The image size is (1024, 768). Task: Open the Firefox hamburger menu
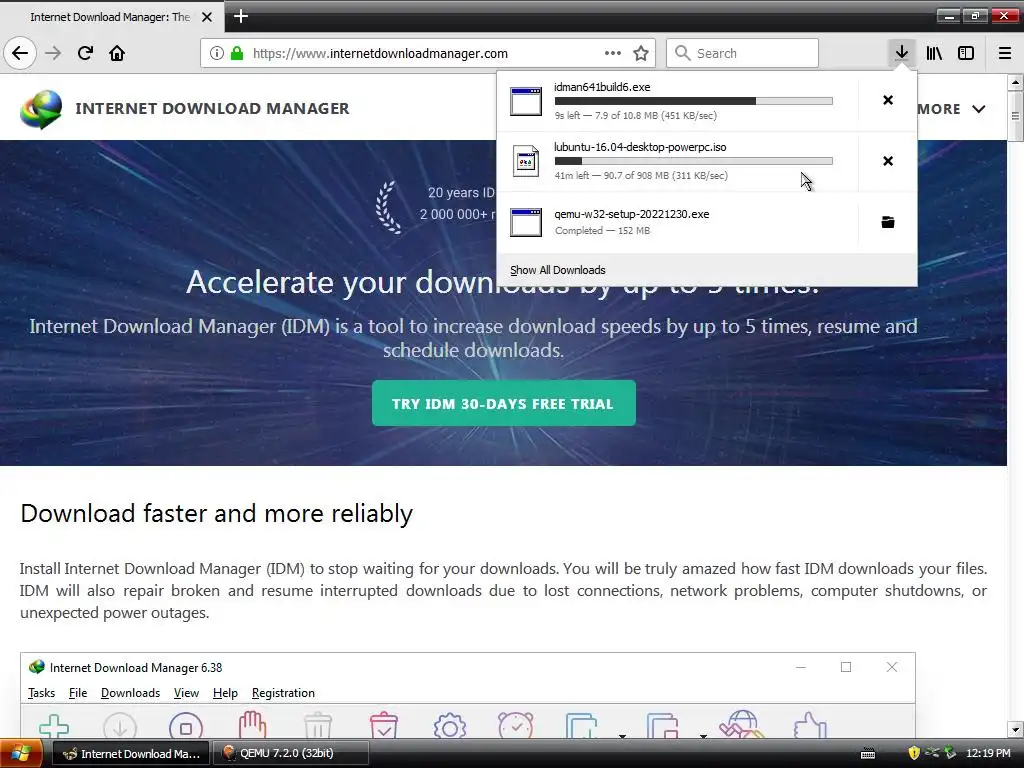1005,53
